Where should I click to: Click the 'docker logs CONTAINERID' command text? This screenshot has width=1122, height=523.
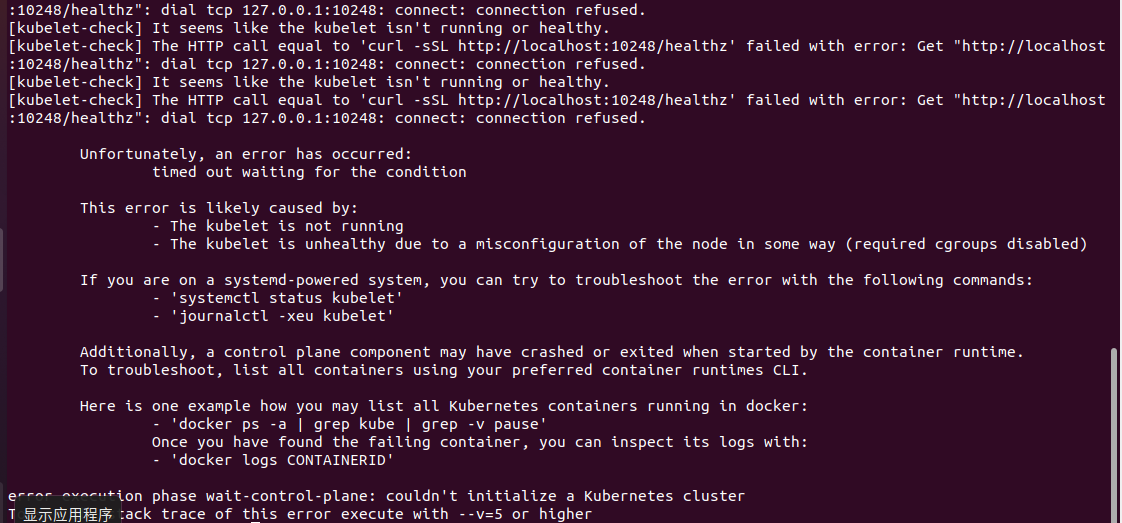[282, 460]
